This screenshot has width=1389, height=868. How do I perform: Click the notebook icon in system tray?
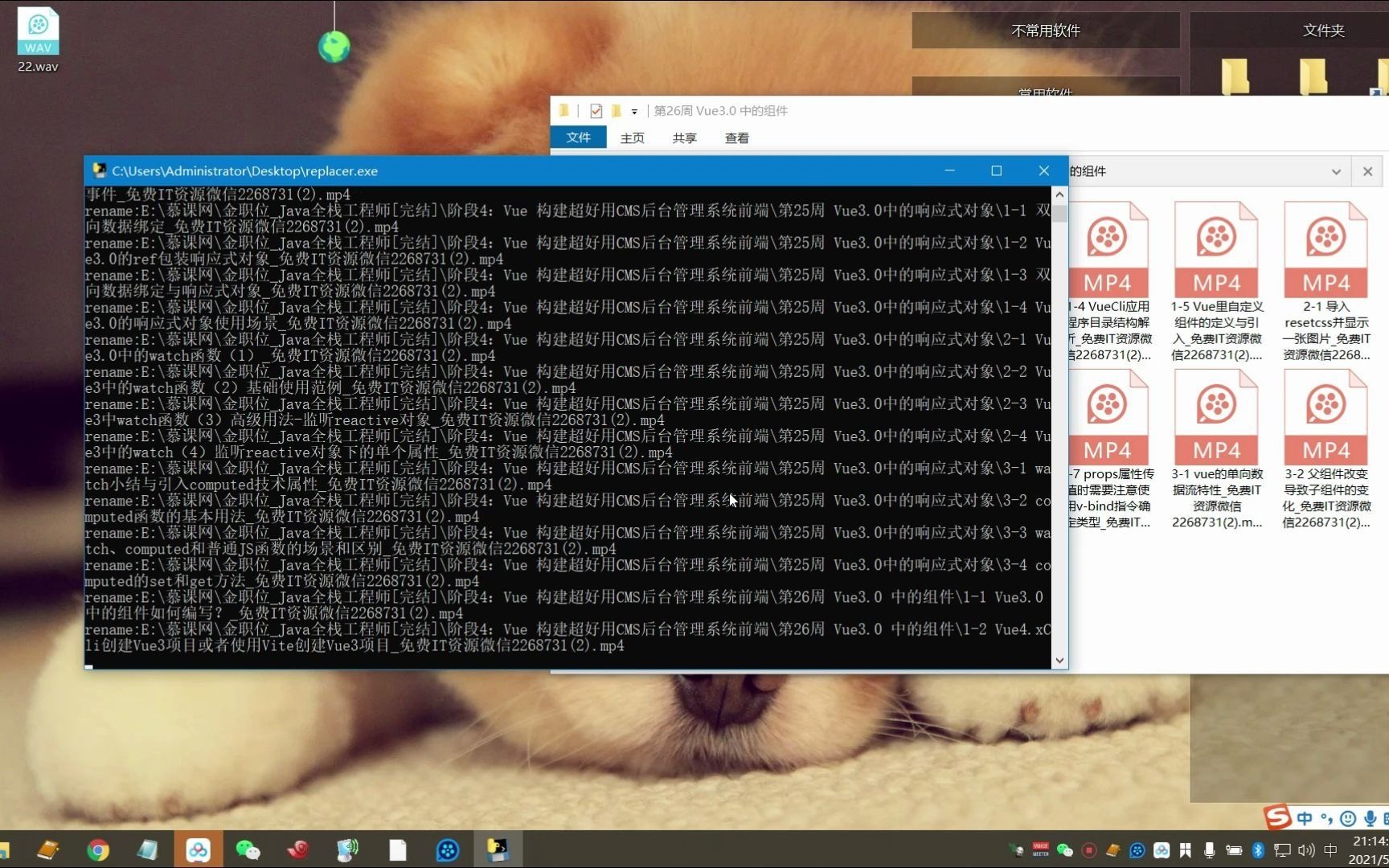[x=1112, y=850]
